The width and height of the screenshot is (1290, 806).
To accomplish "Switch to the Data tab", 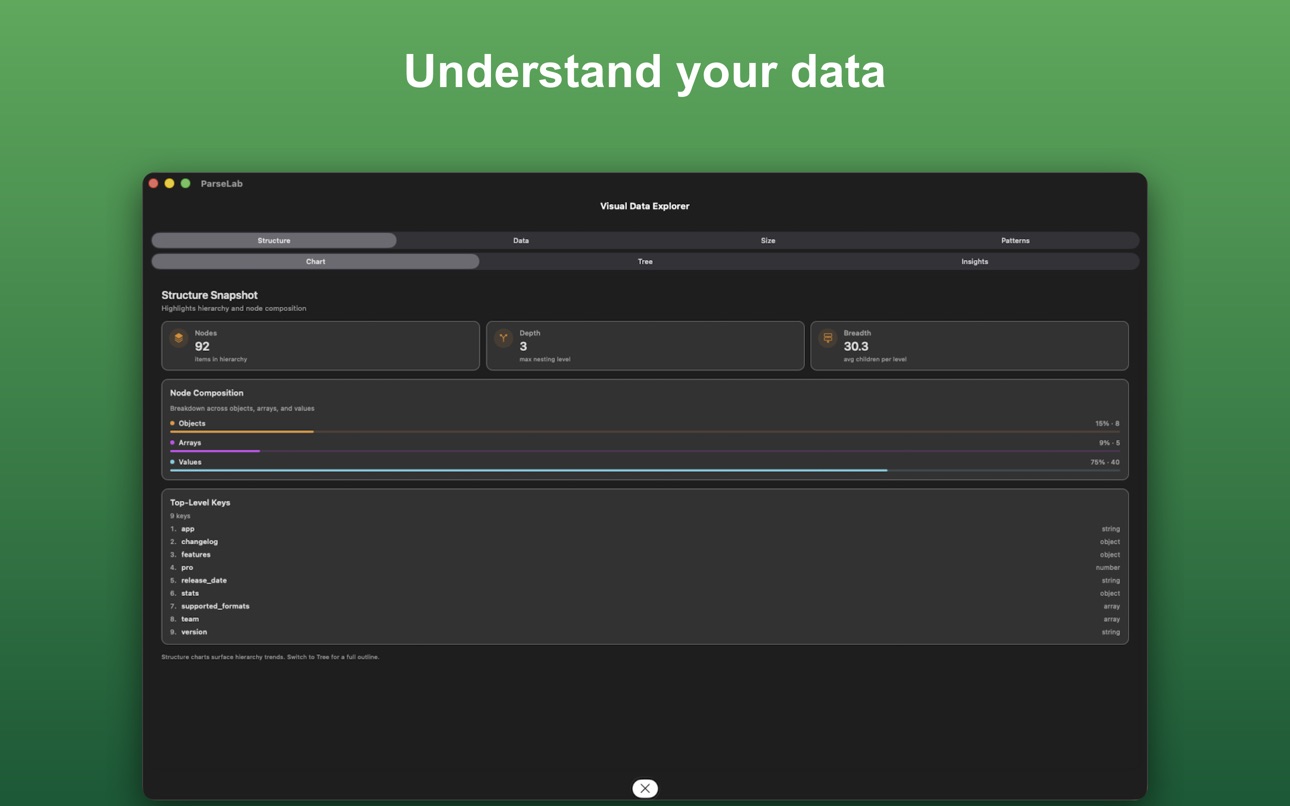I will [521, 241].
